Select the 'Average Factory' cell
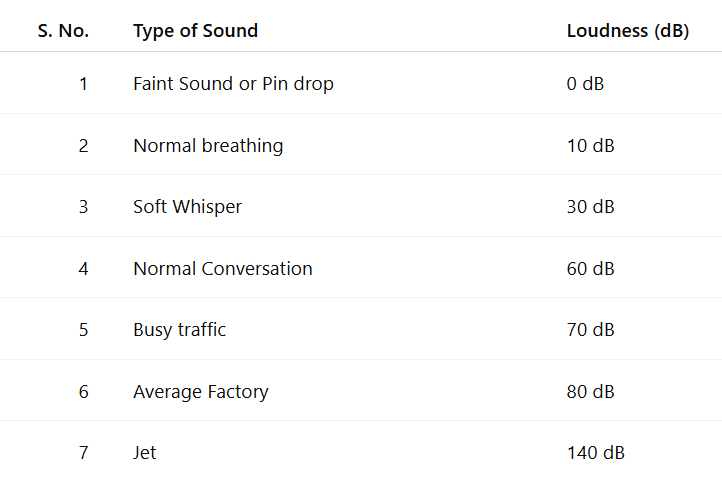The width and height of the screenshot is (722, 486). click(x=200, y=392)
